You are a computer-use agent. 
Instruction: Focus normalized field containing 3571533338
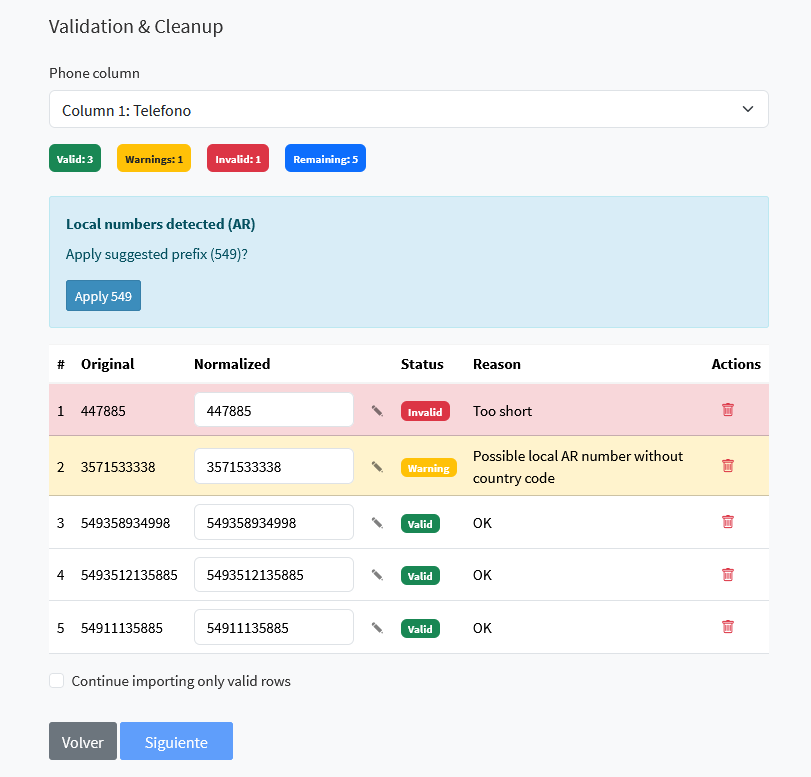274,466
